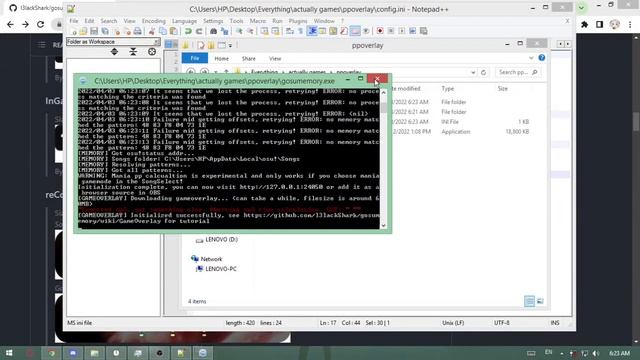Click the Save All icon in Notepad++
The width and height of the screenshot is (640, 360).
(105, 31)
